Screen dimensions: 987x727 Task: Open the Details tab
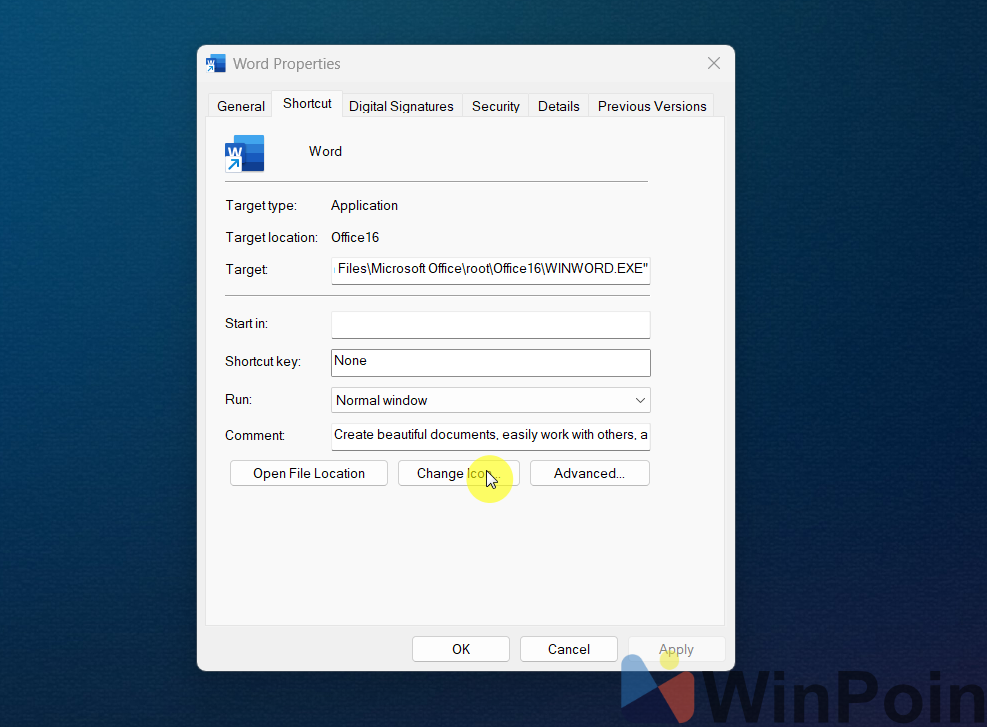[x=558, y=106]
